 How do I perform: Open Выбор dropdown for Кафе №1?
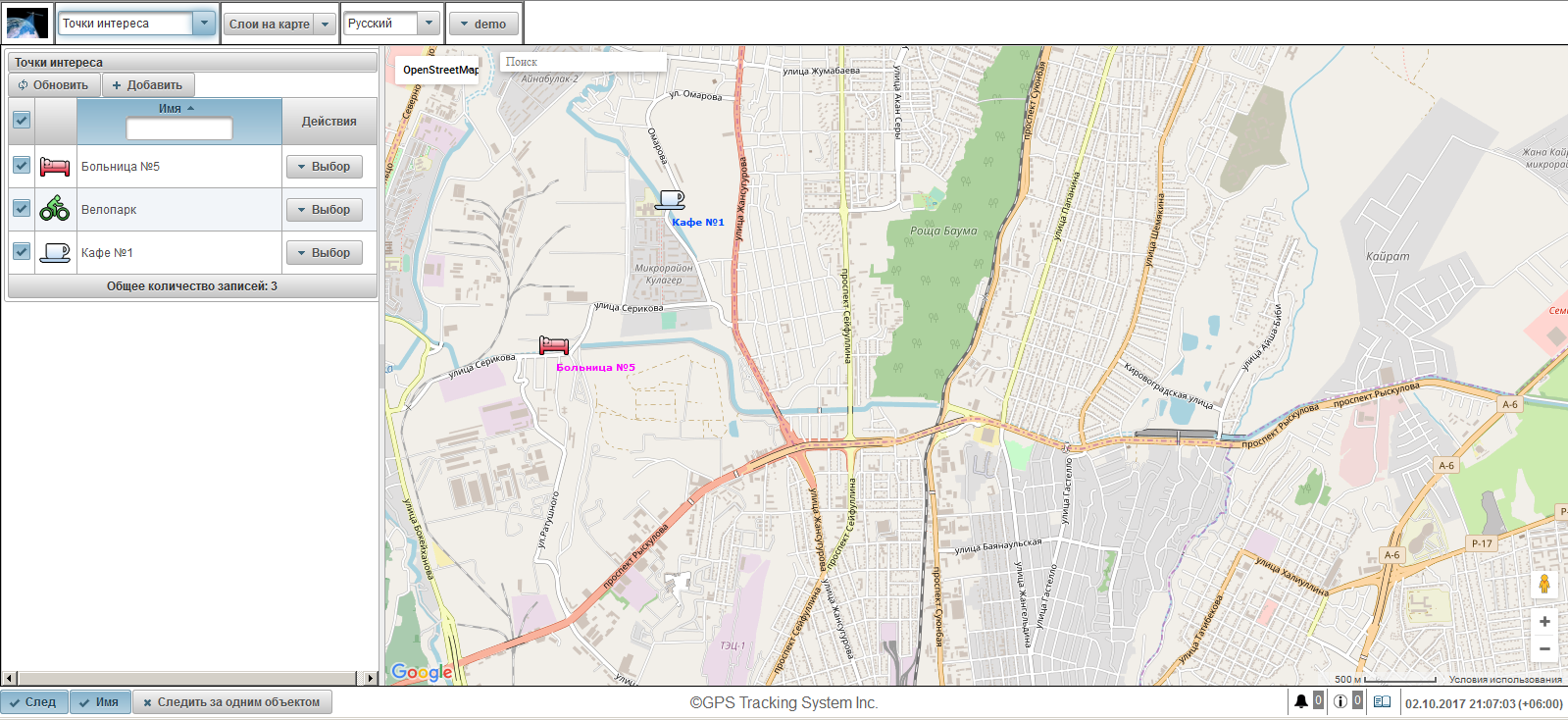coord(325,253)
